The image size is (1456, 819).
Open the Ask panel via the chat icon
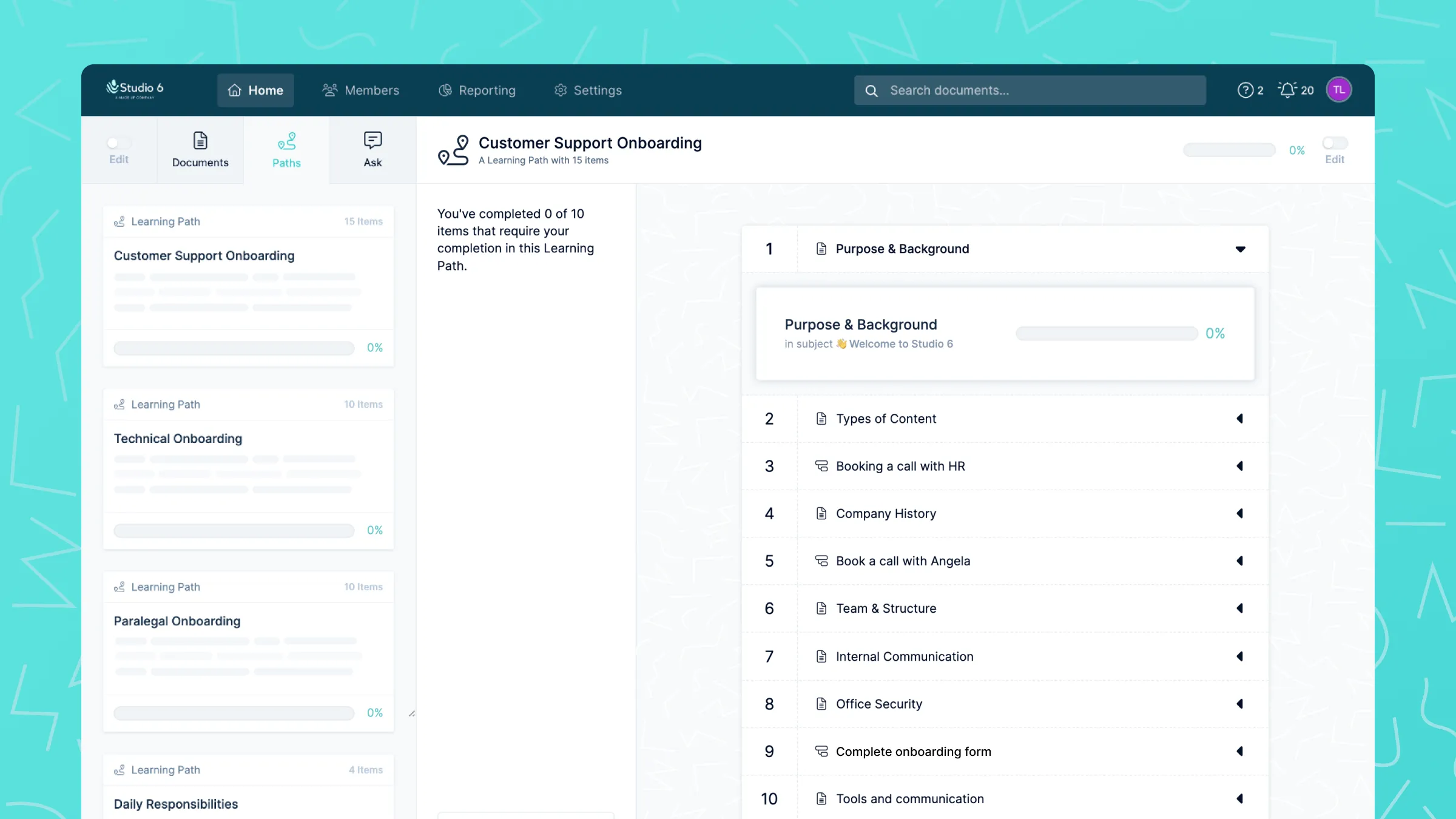372,141
